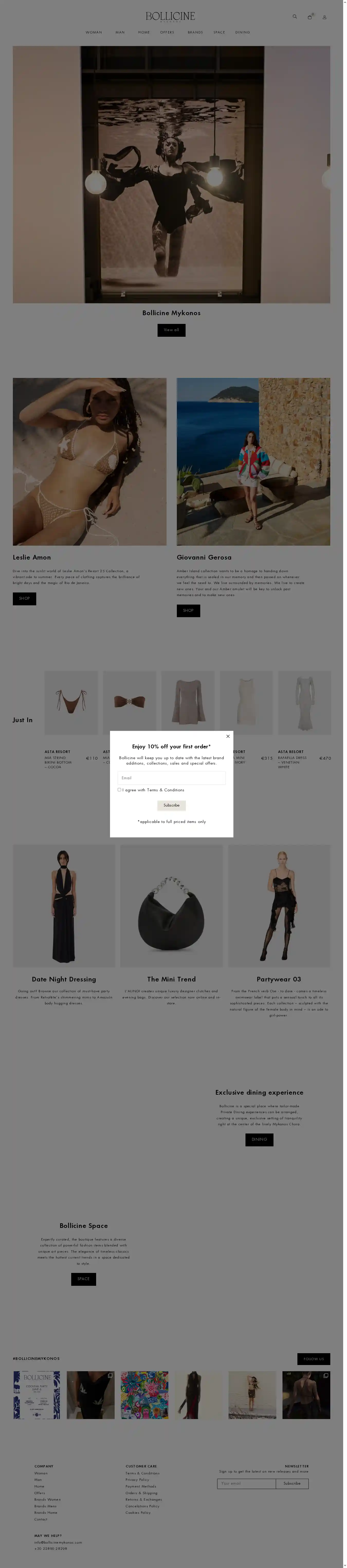Click footer newsletter email field
347x1568 pixels.
pyautogui.click(x=246, y=1483)
